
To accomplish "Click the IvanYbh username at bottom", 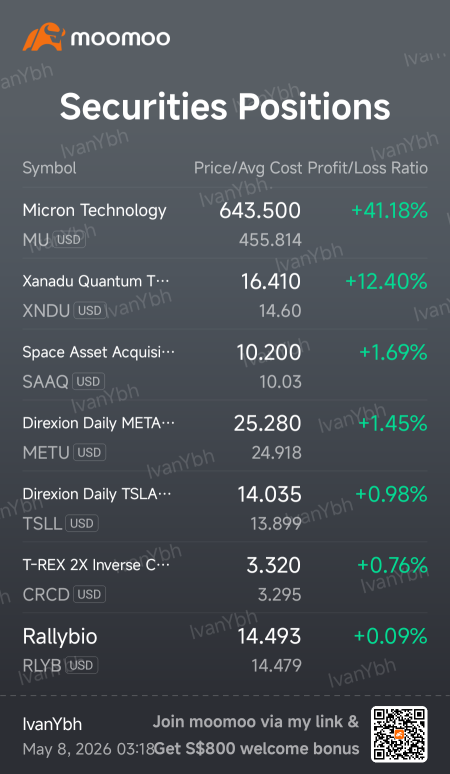I will (x=52, y=725).
